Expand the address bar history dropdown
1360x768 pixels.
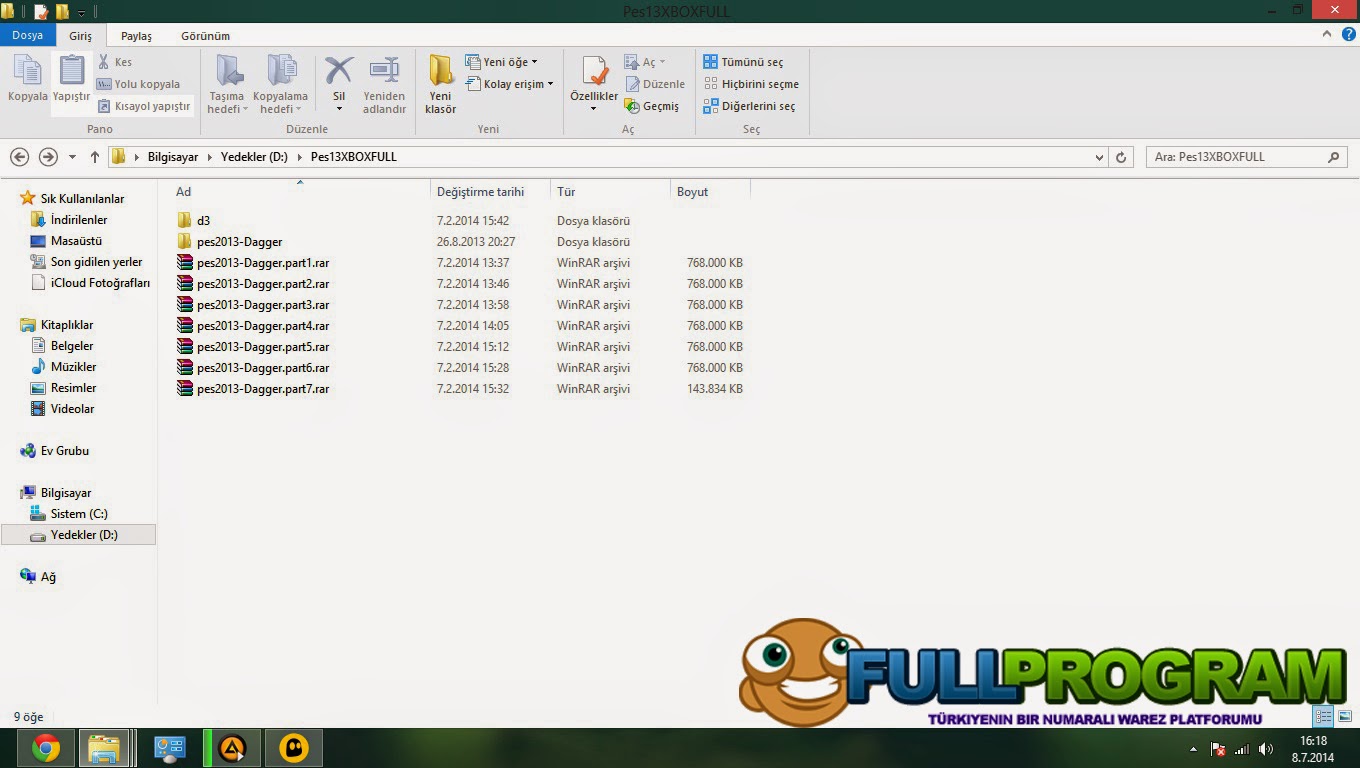point(1099,157)
